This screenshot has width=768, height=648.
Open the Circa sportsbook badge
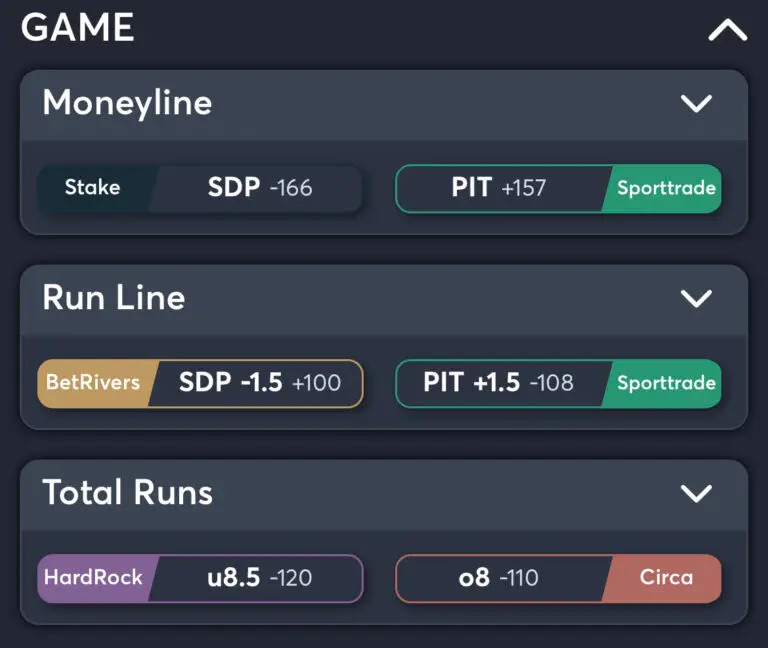tap(665, 578)
